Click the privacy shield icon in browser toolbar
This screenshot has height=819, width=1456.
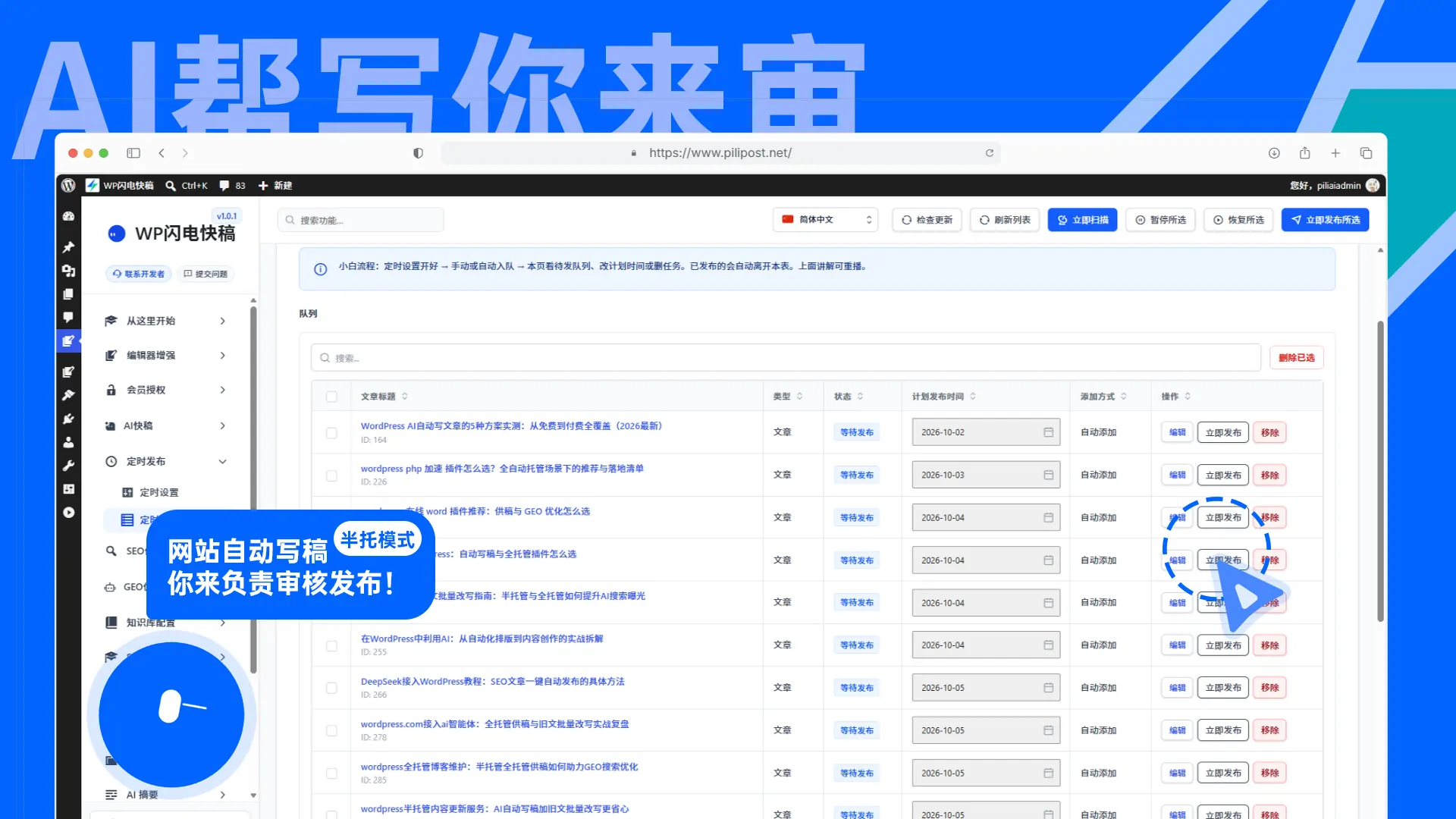click(x=418, y=153)
